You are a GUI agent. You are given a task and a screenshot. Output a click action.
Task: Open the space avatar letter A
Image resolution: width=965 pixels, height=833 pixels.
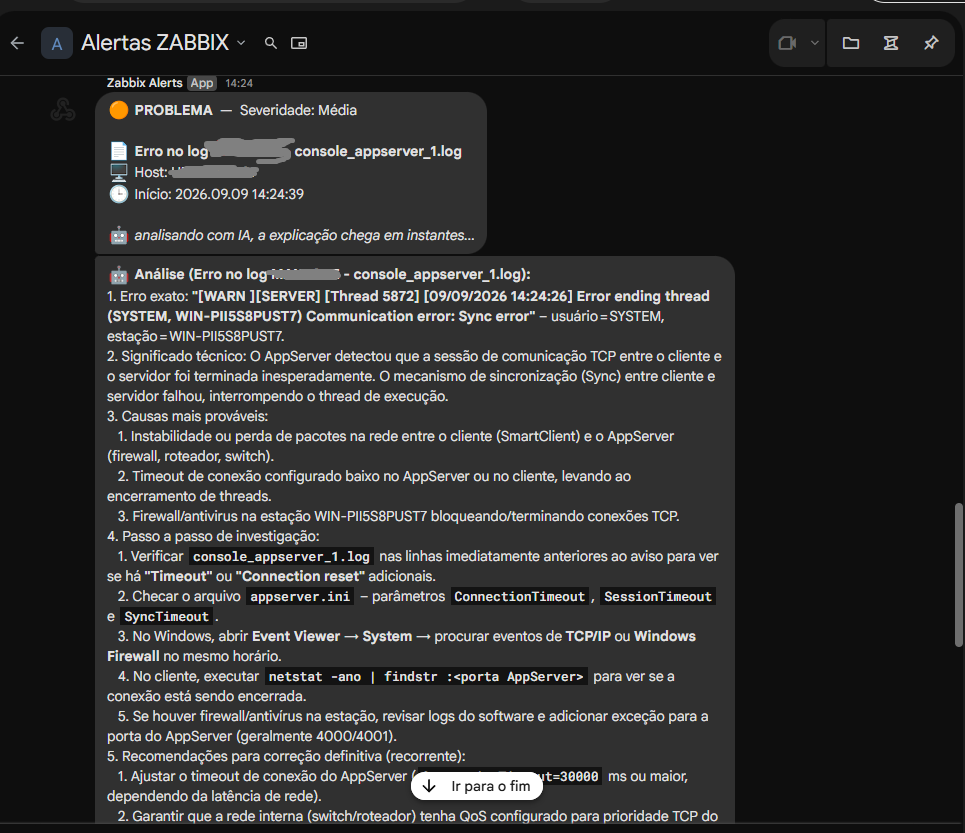pyautogui.click(x=57, y=43)
